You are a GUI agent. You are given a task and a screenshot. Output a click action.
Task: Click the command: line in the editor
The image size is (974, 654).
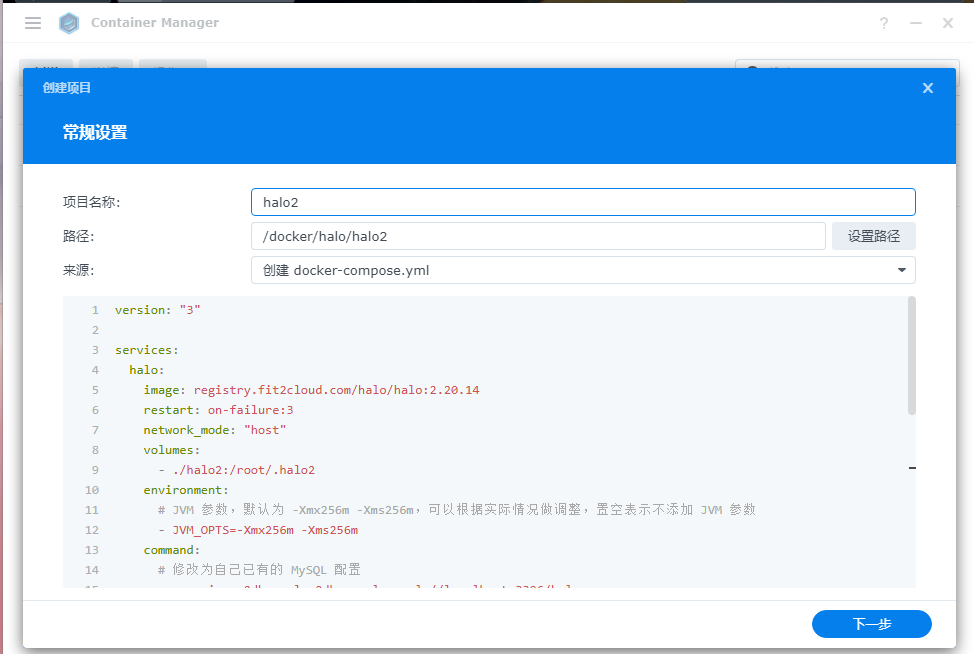[x=171, y=550]
